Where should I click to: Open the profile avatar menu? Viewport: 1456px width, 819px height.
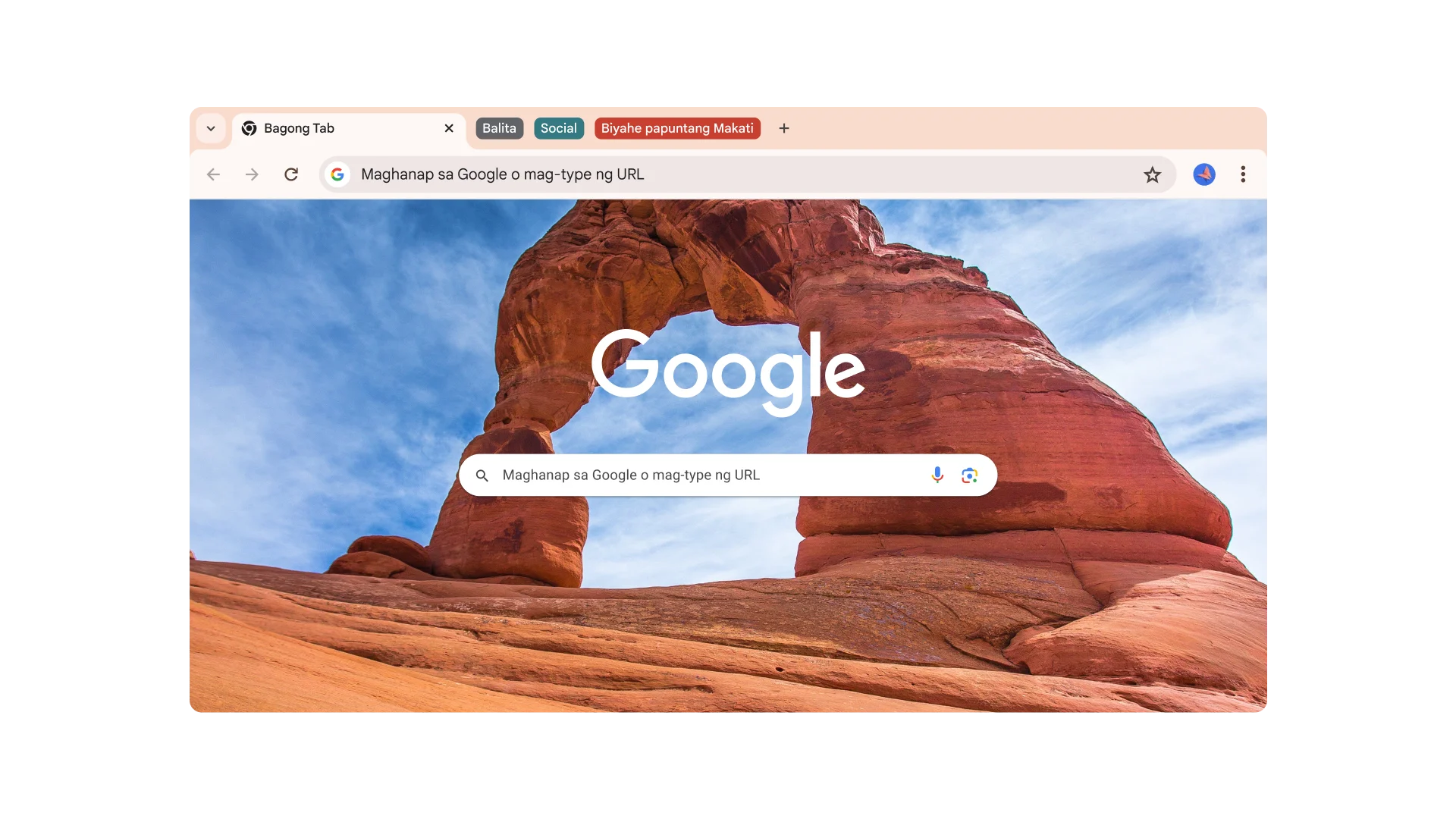pos(1203,174)
